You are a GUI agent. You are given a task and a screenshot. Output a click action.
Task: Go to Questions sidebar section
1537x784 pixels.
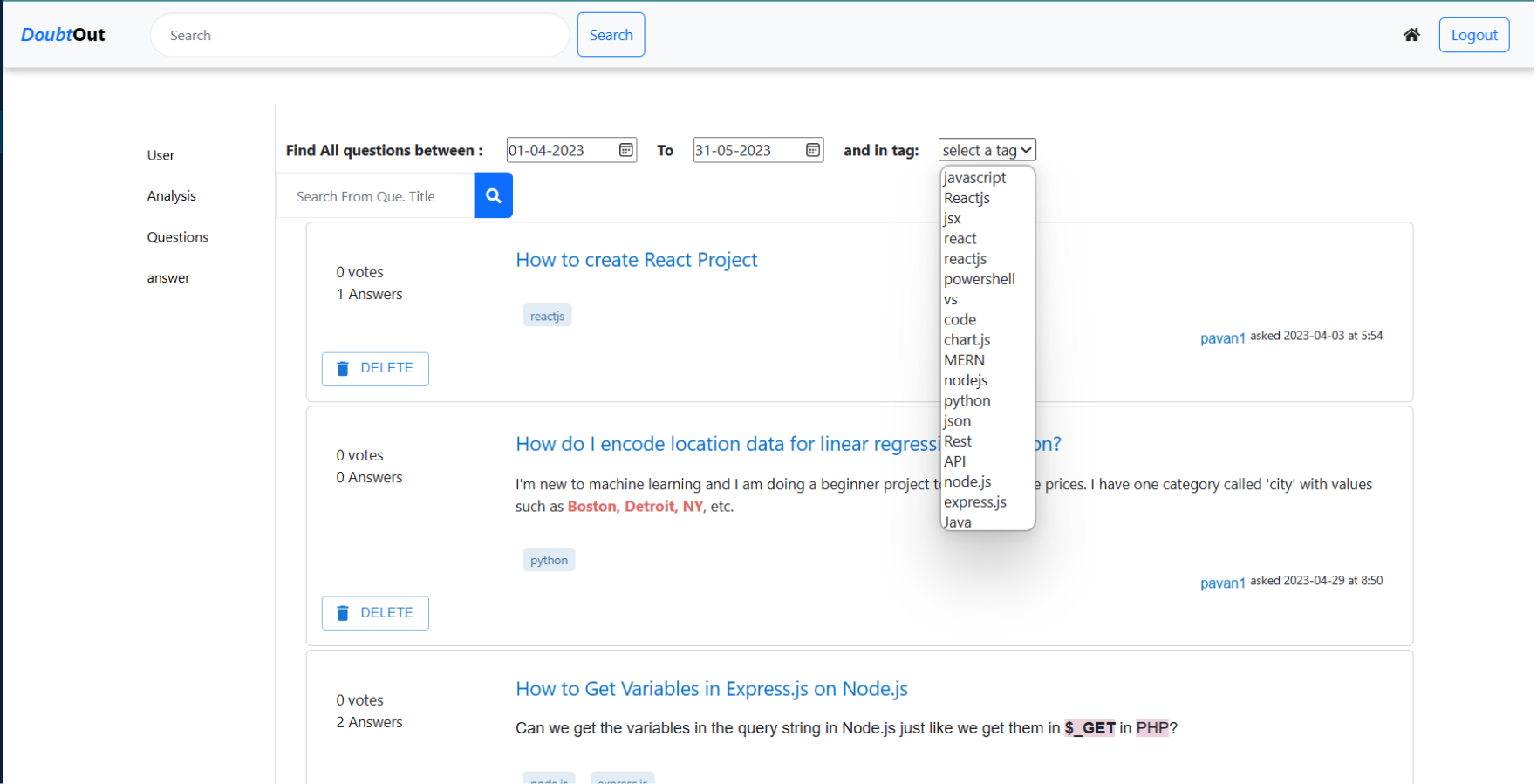(177, 237)
